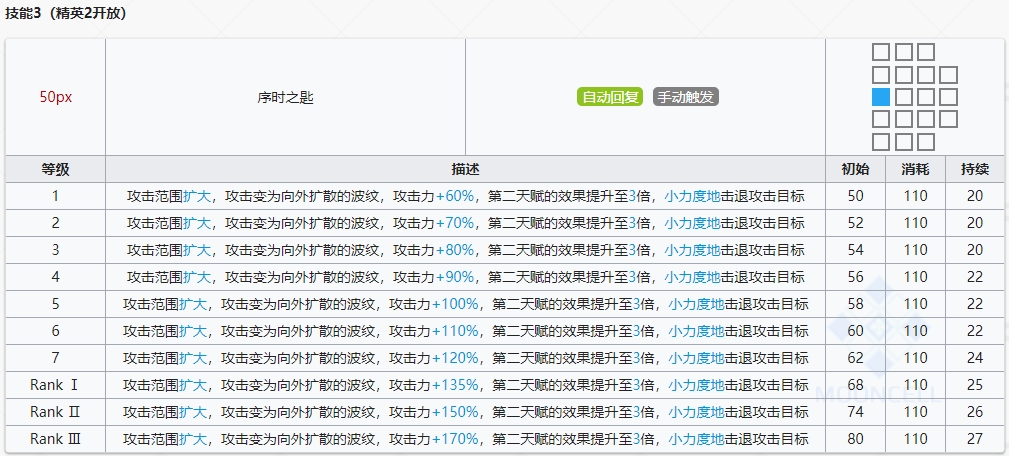Screen dimensions: 1009x456
Task: Click the blue operator tile in range grid
Action: (x=881, y=97)
